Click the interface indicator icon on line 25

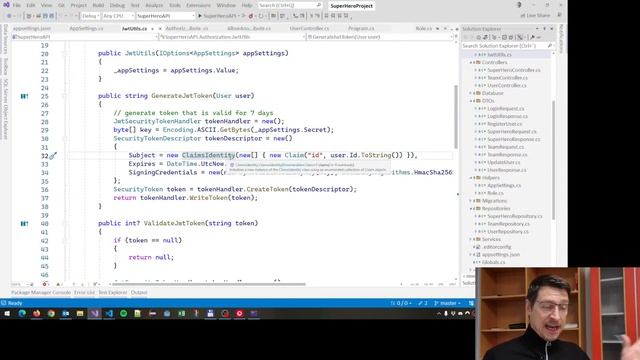click(x=24, y=96)
